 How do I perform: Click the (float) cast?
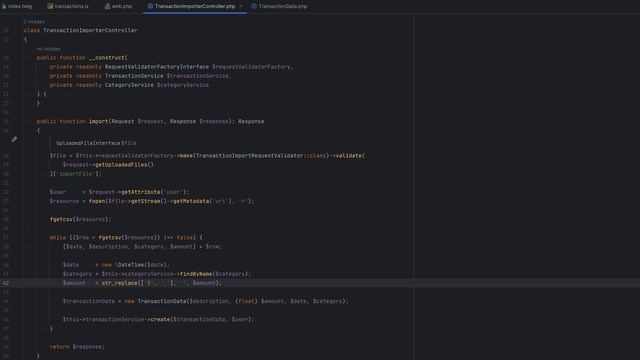tap(247, 301)
